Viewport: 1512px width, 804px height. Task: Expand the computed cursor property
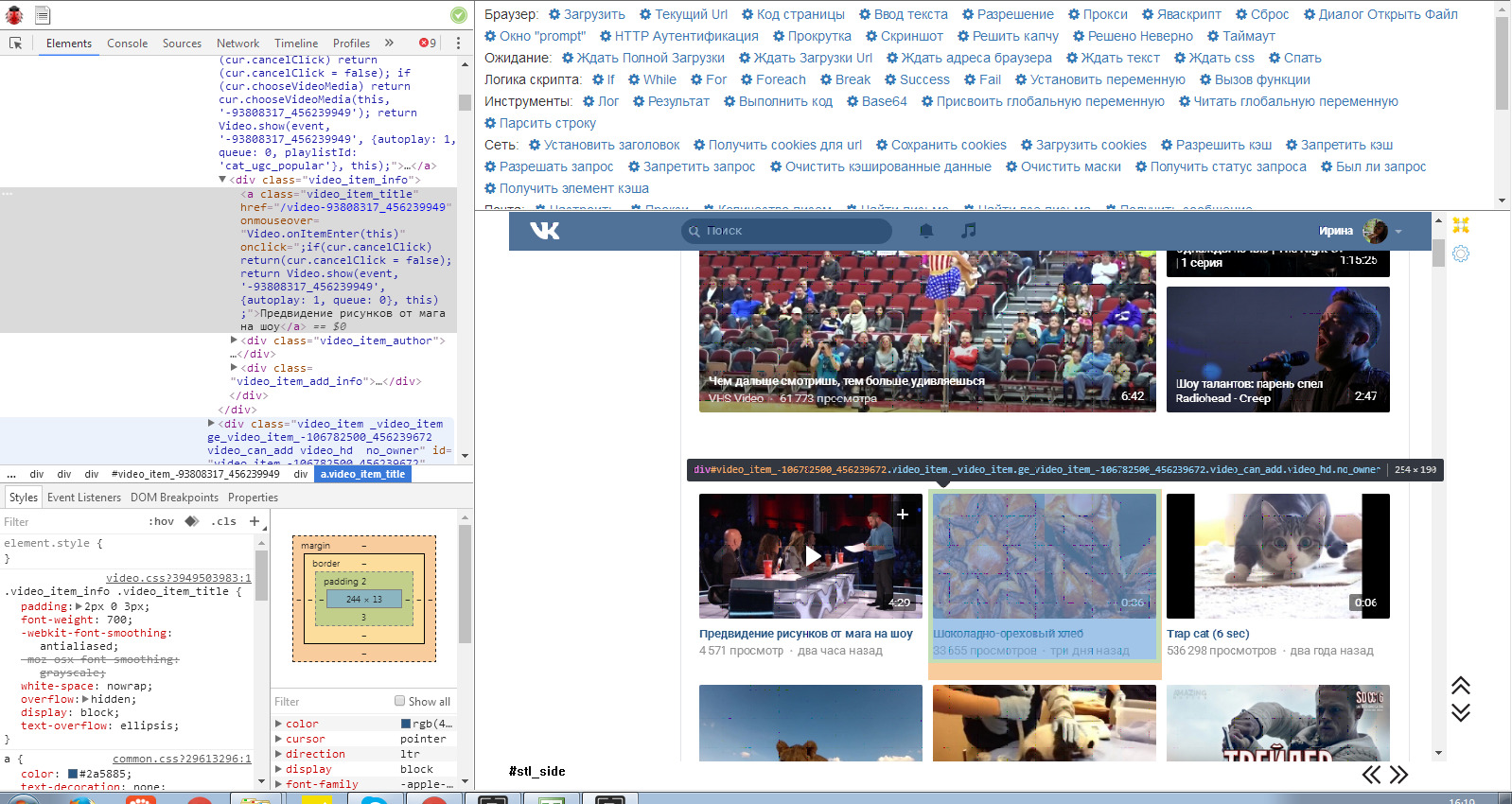[x=279, y=739]
